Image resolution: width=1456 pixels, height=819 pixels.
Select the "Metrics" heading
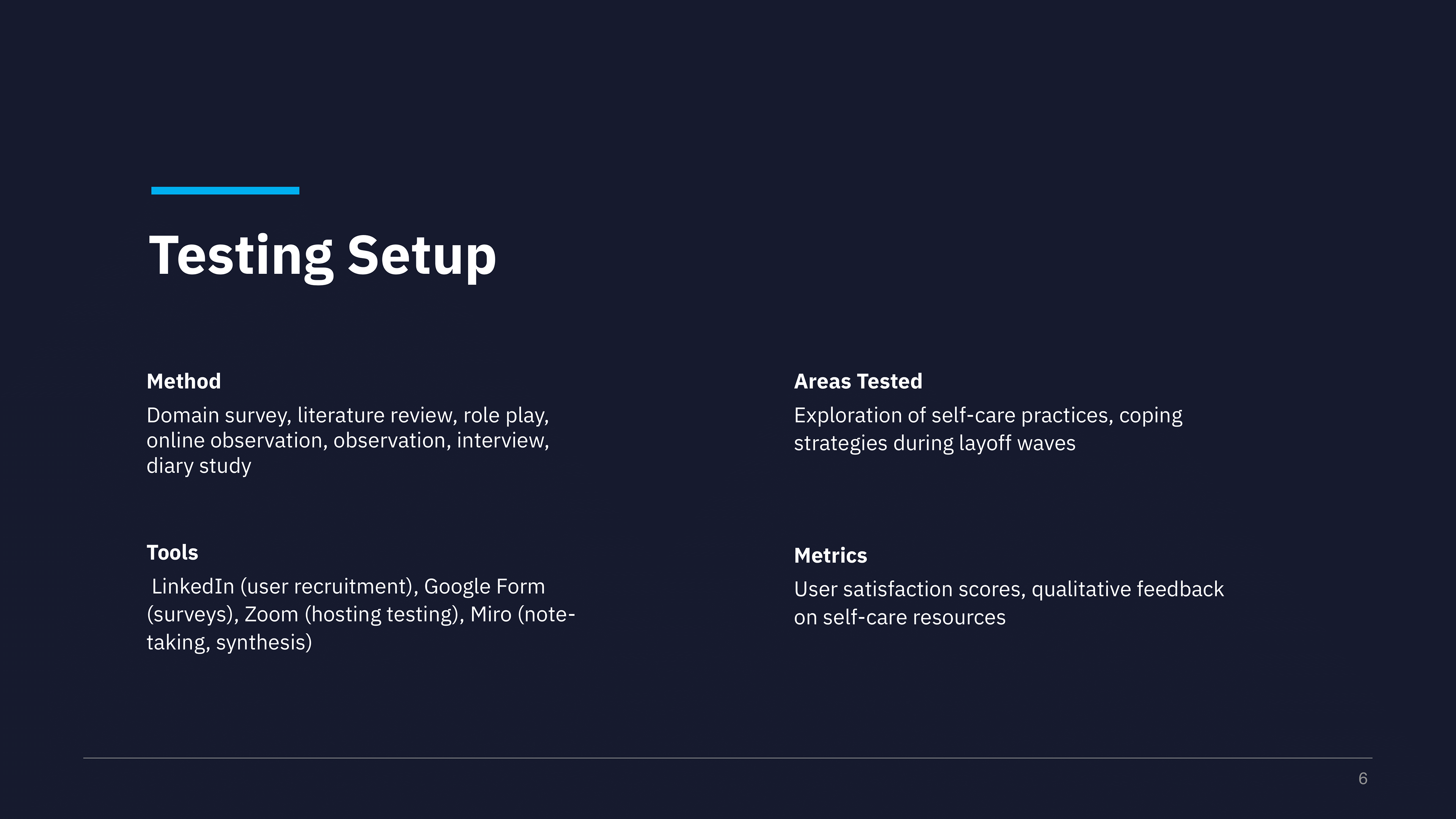tap(830, 555)
